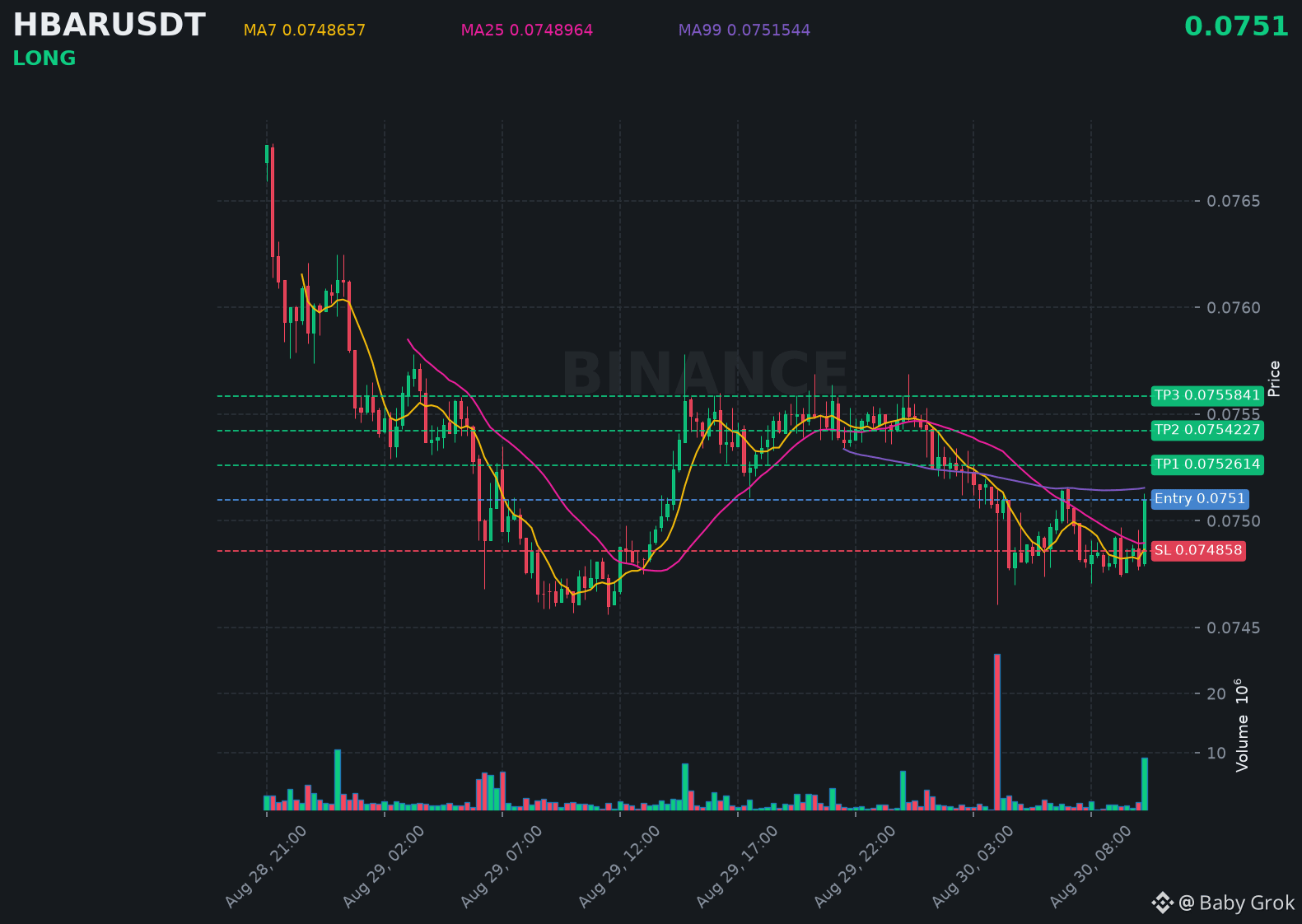
Task: Click the MA99 0.0751544 indicator label
Action: 744,30
